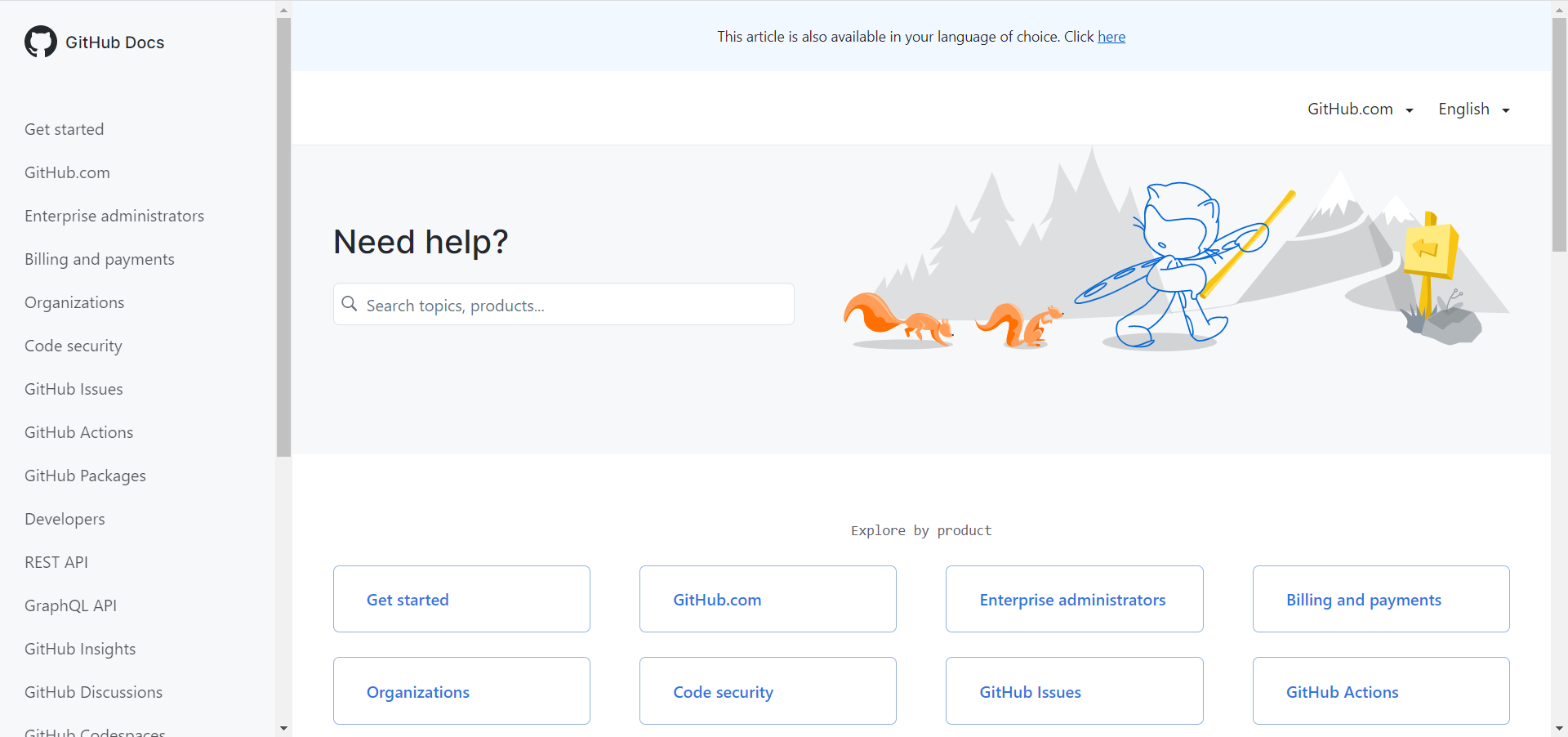Go to GraphQL API sidebar item
This screenshot has width=1568, height=737.
coord(71,605)
